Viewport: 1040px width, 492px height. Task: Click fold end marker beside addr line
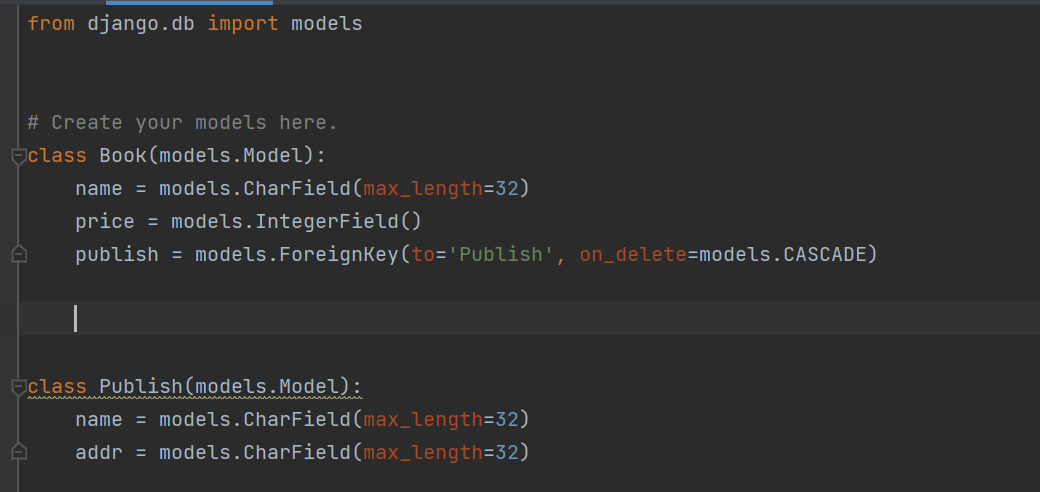coord(18,453)
